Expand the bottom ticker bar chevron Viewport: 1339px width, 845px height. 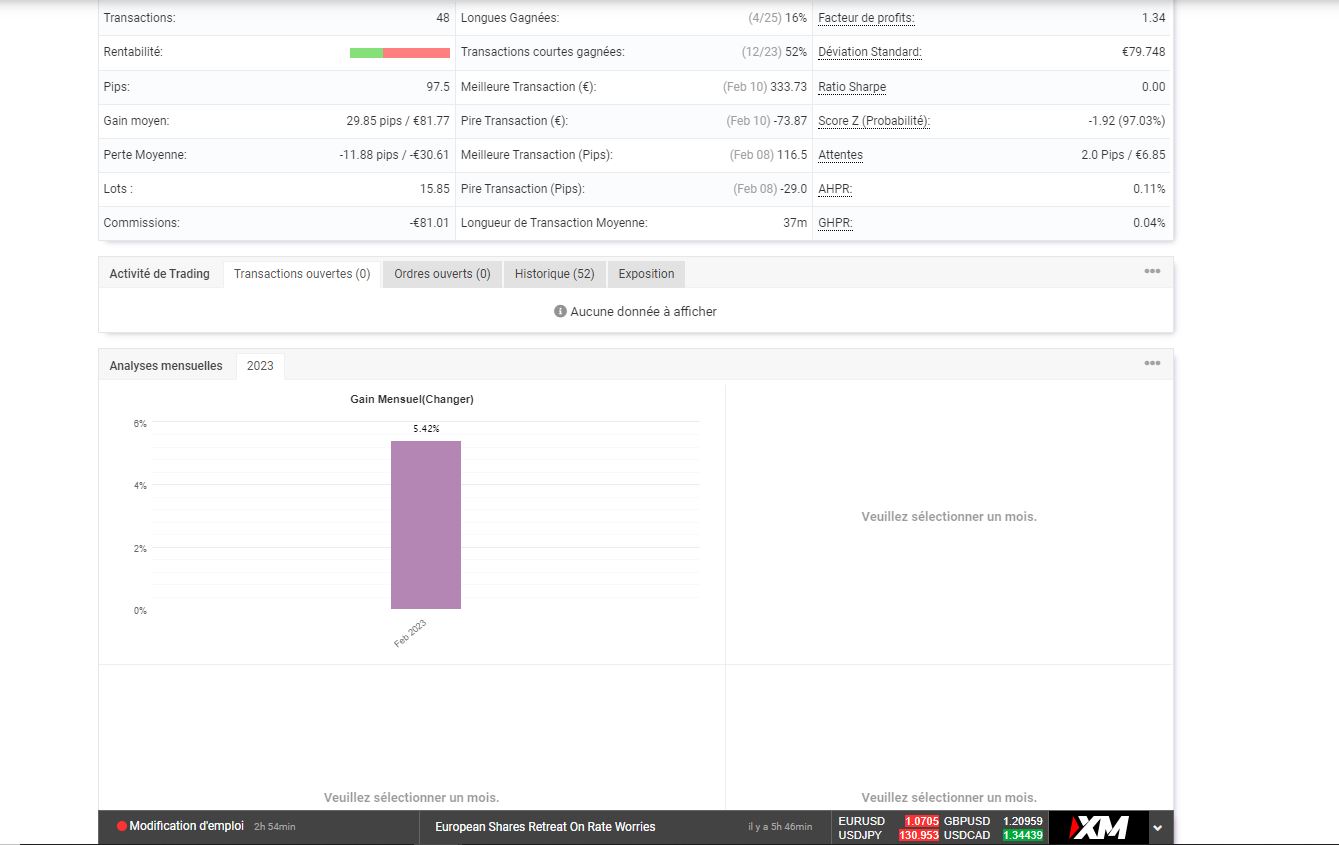[x=1158, y=828]
